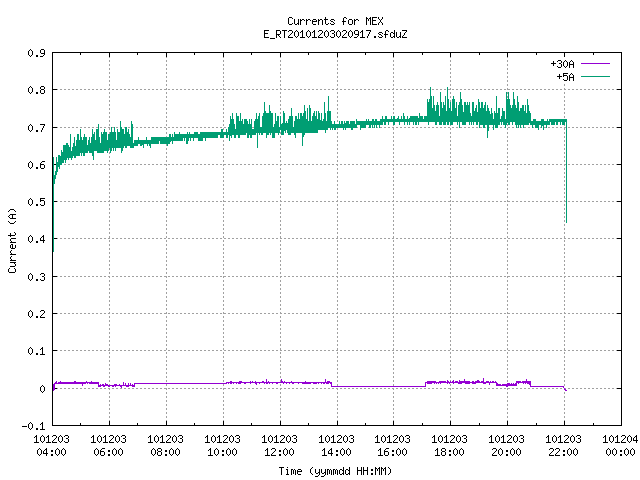Click x-axis tick label 101203 16:00
The image size is (640, 480).
tap(393, 445)
